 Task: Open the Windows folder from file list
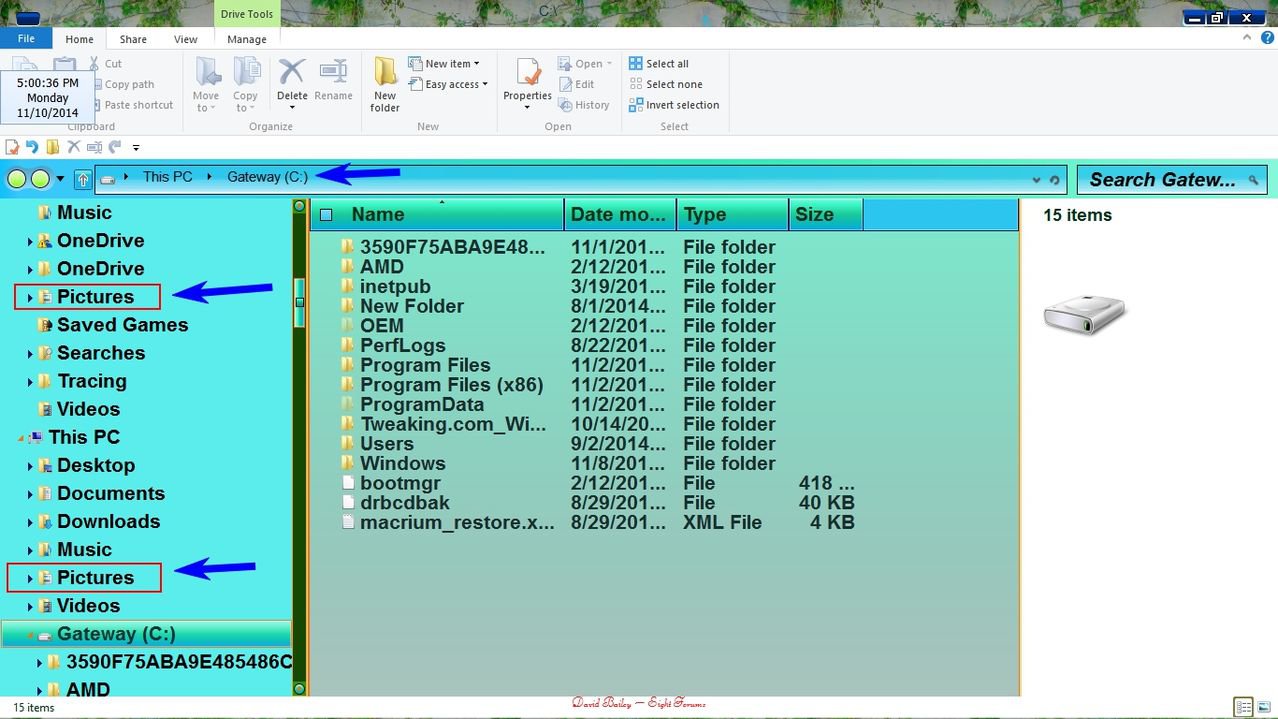point(404,463)
